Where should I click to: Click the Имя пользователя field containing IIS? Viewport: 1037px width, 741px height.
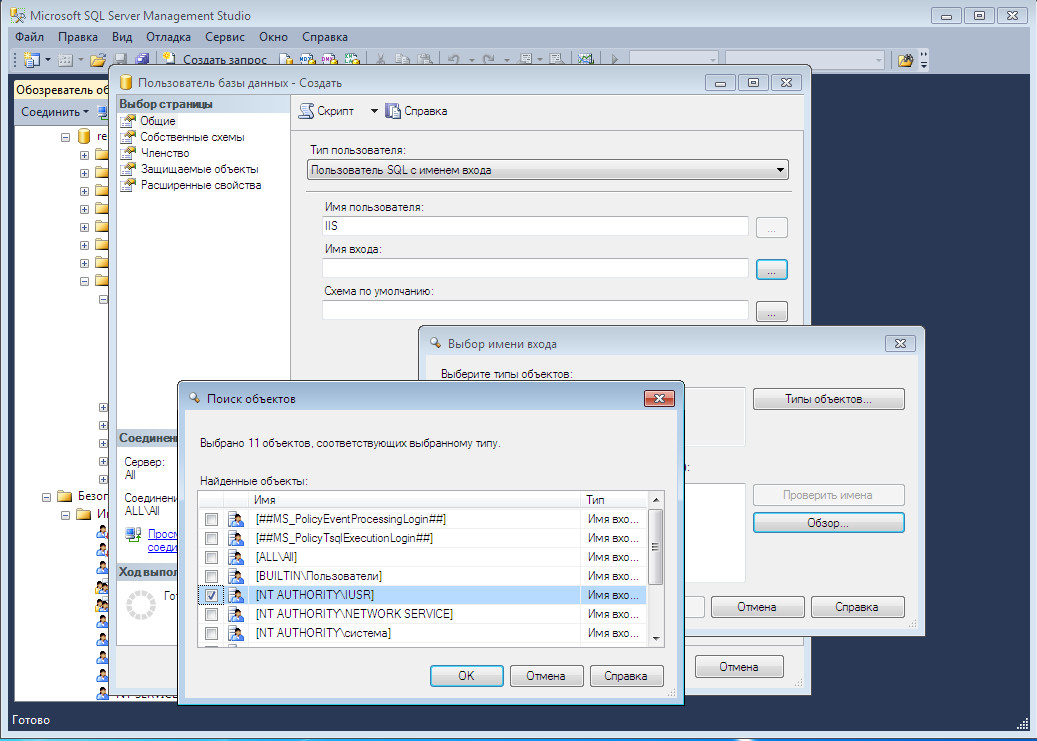535,226
